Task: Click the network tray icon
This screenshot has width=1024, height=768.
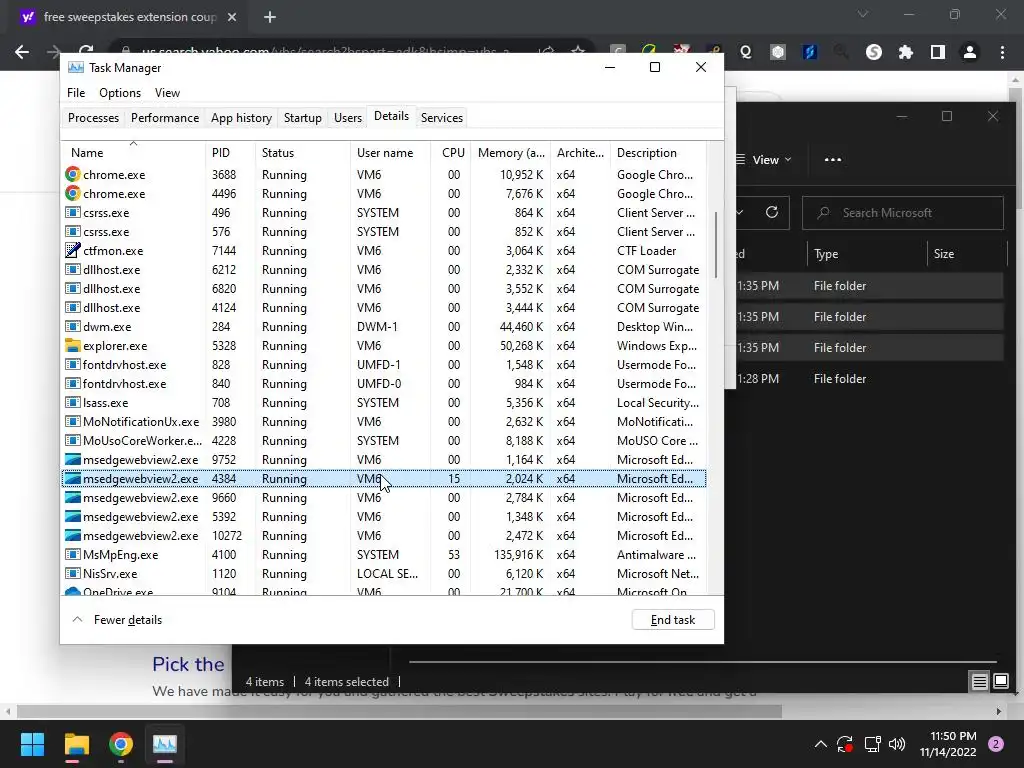Action: click(872, 744)
